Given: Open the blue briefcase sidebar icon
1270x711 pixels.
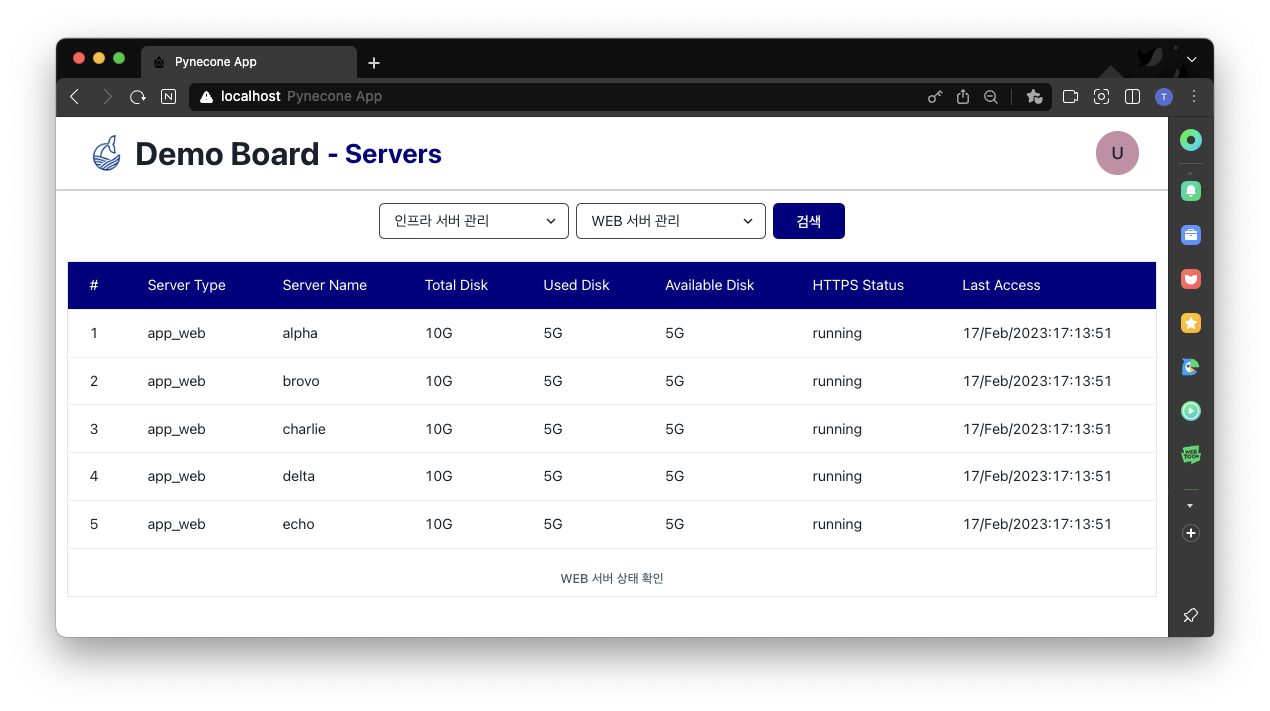Looking at the screenshot, I should (1190, 235).
